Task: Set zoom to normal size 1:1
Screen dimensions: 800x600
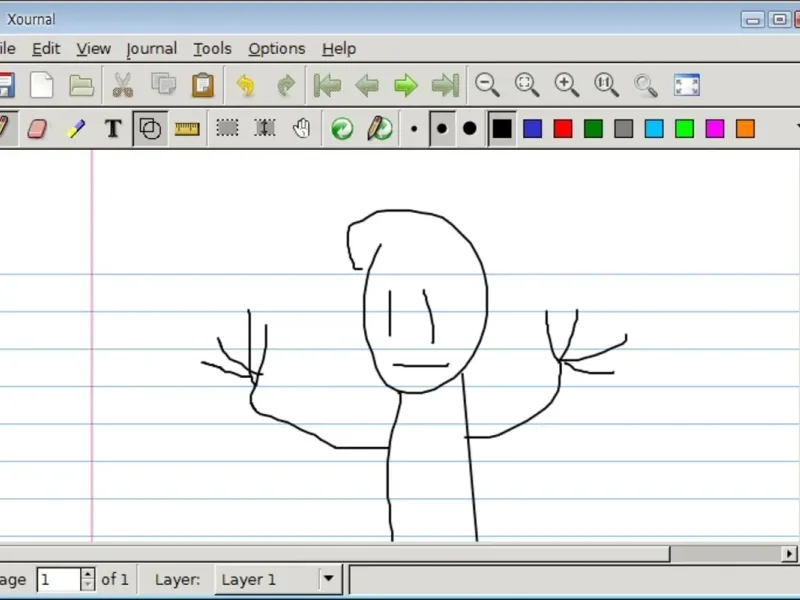Action: pos(606,85)
